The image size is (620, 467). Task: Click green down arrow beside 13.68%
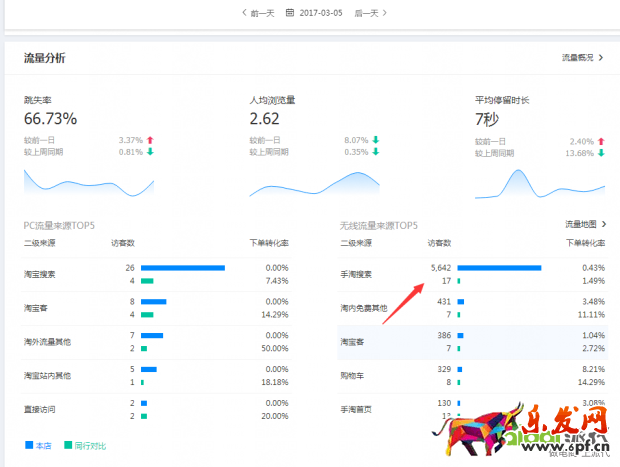pos(601,152)
